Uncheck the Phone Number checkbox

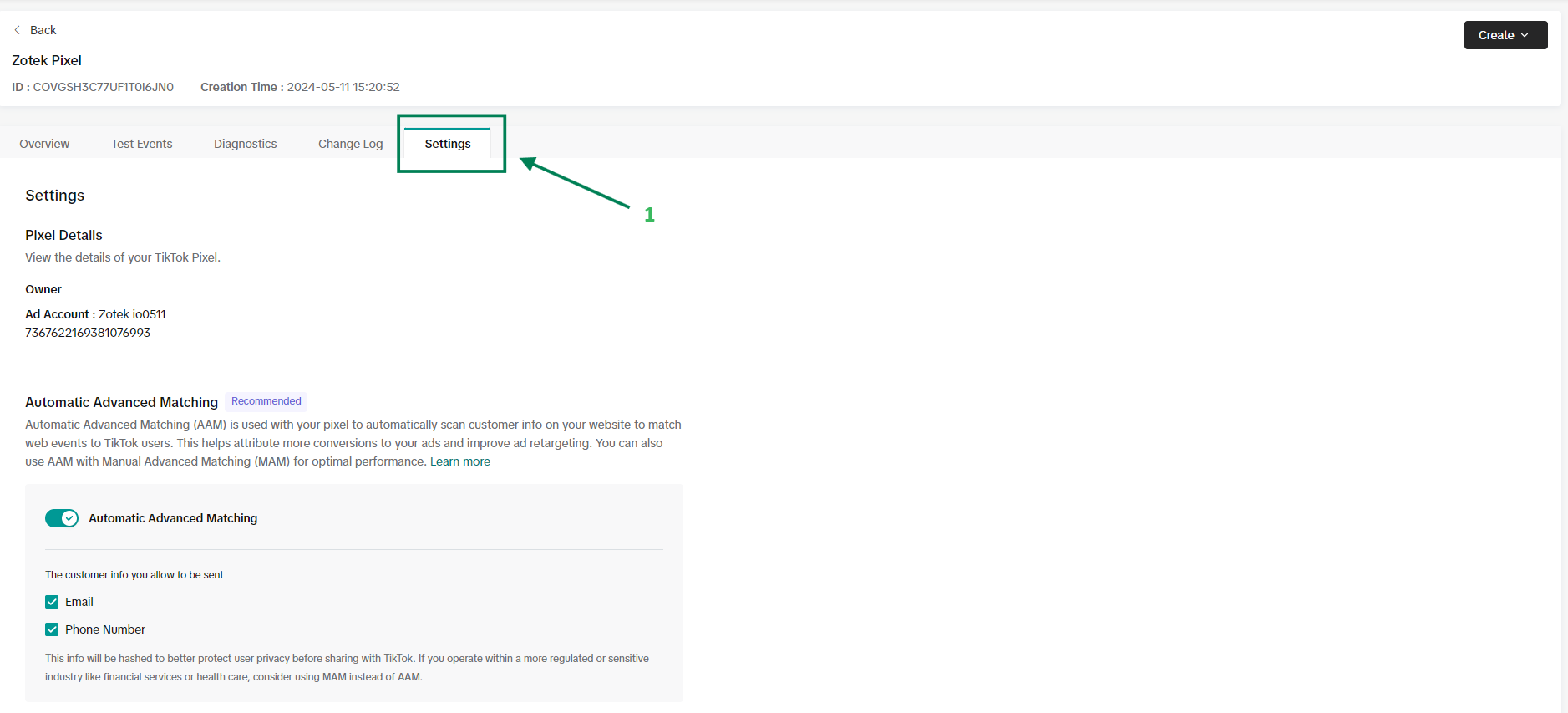pyautogui.click(x=52, y=629)
